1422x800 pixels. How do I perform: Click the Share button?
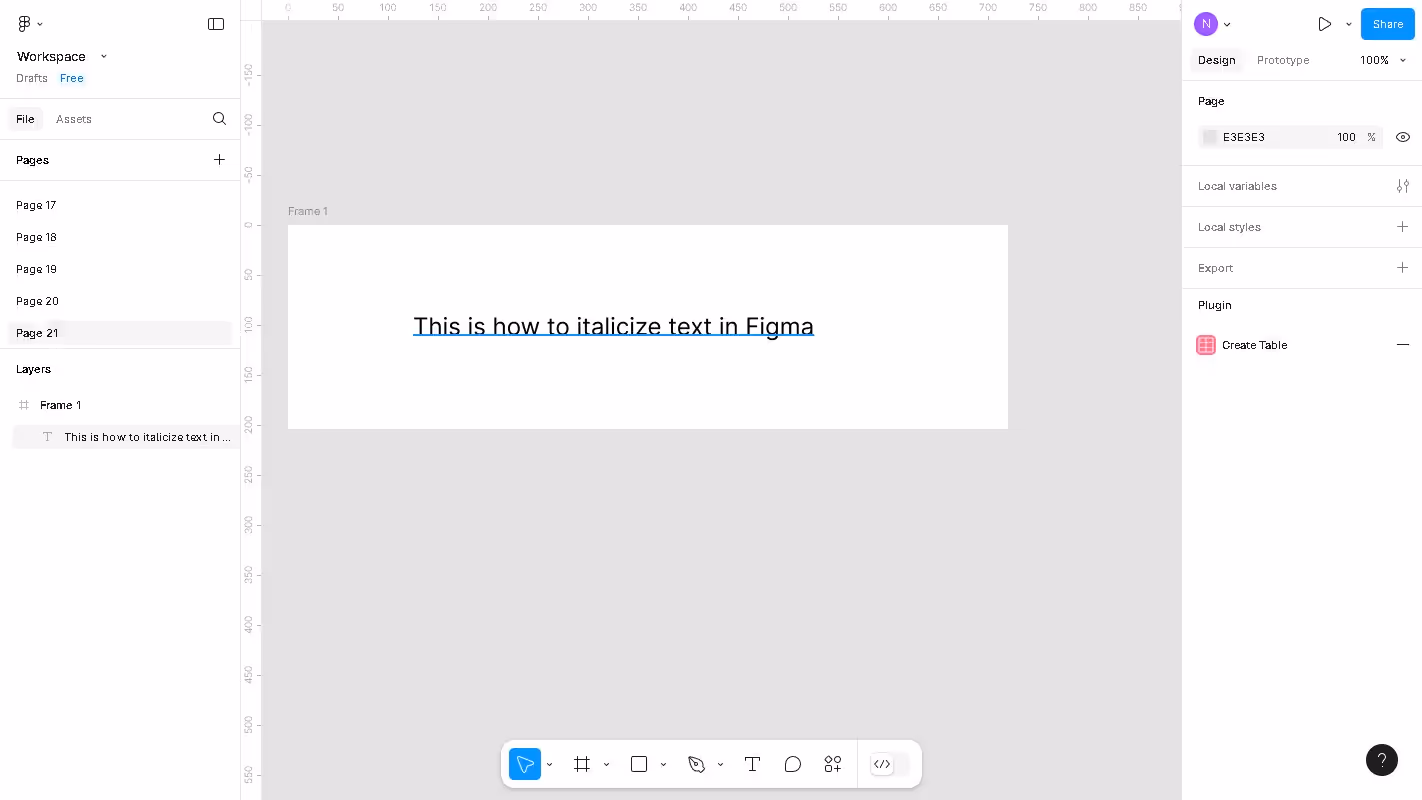(1388, 24)
